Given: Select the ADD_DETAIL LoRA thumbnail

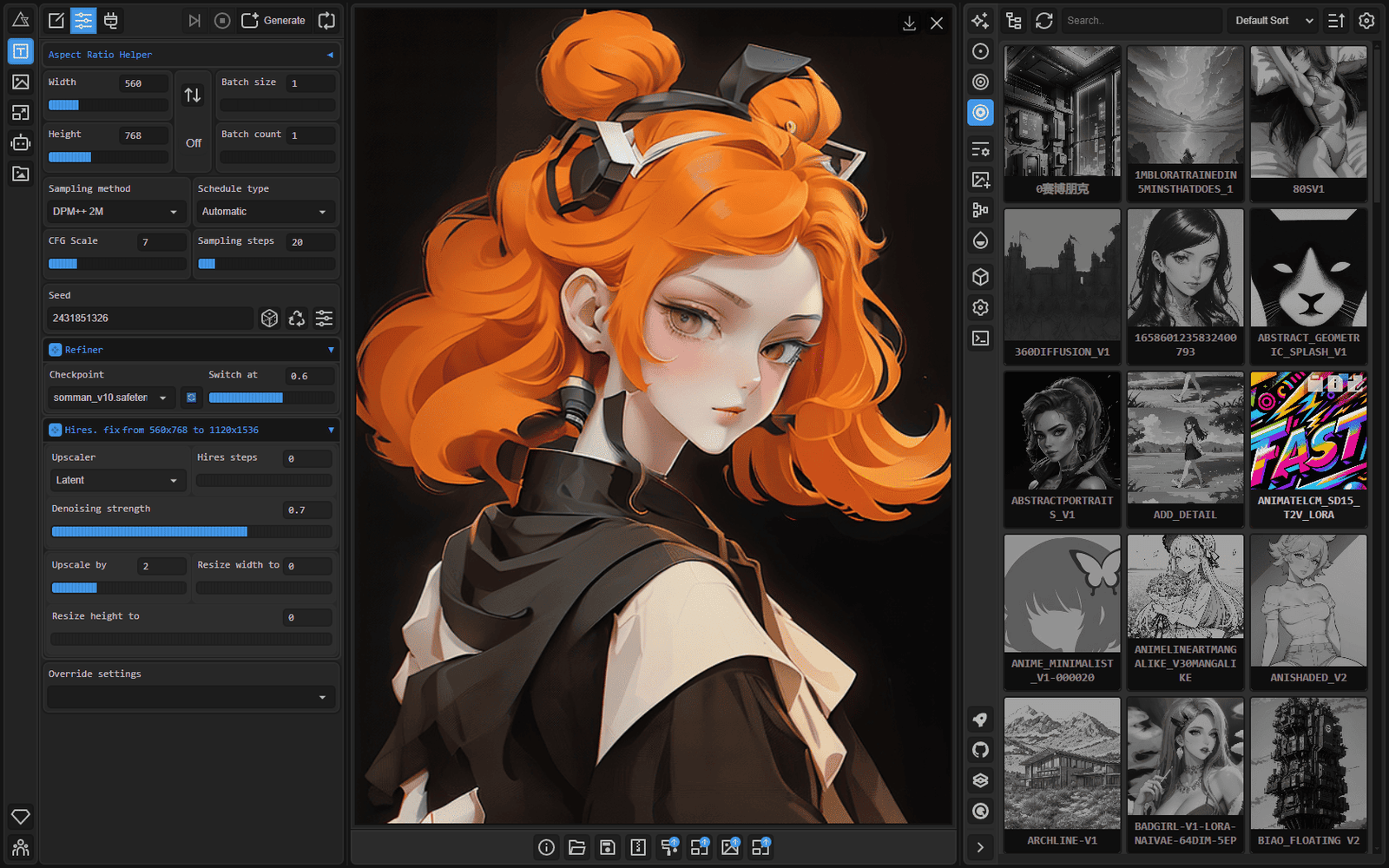Looking at the screenshot, I should [1185, 449].
